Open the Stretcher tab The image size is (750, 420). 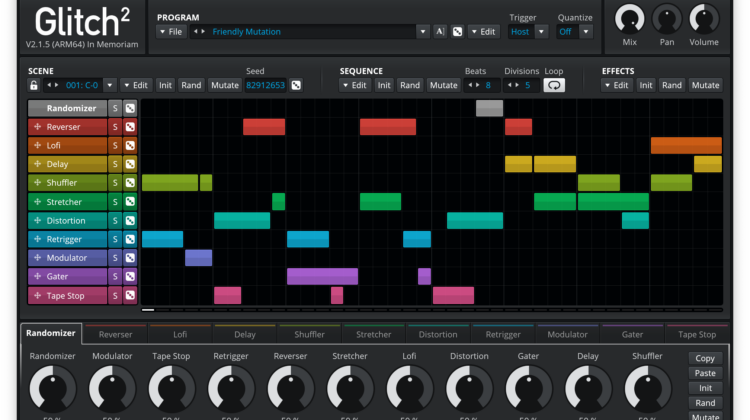pos(374,334)
